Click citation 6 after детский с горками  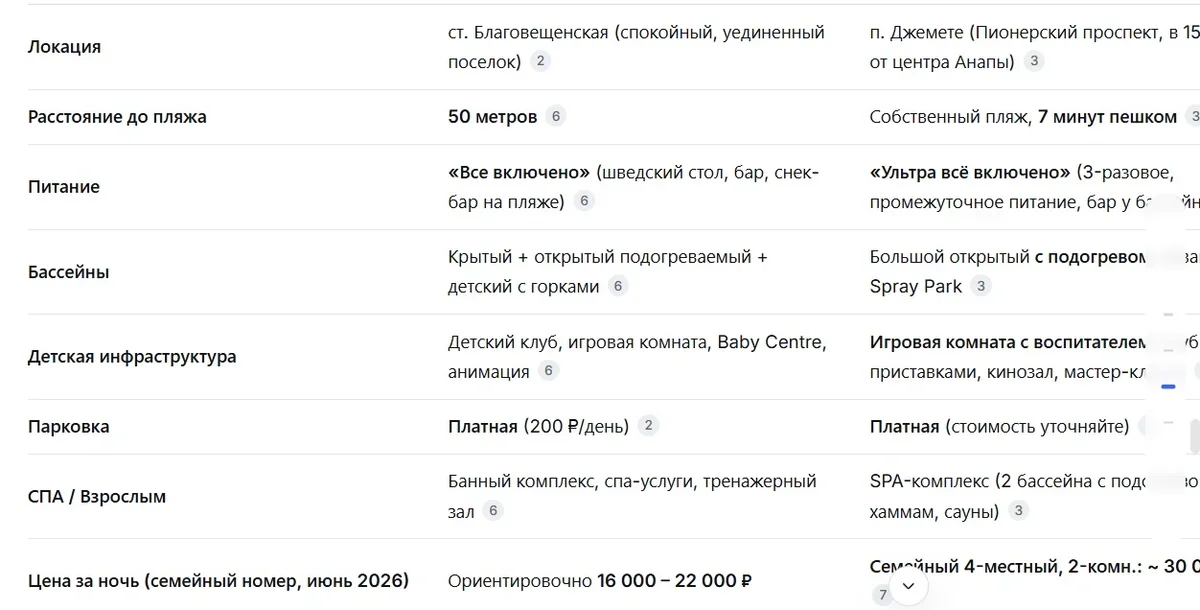(x=618, y=287)
